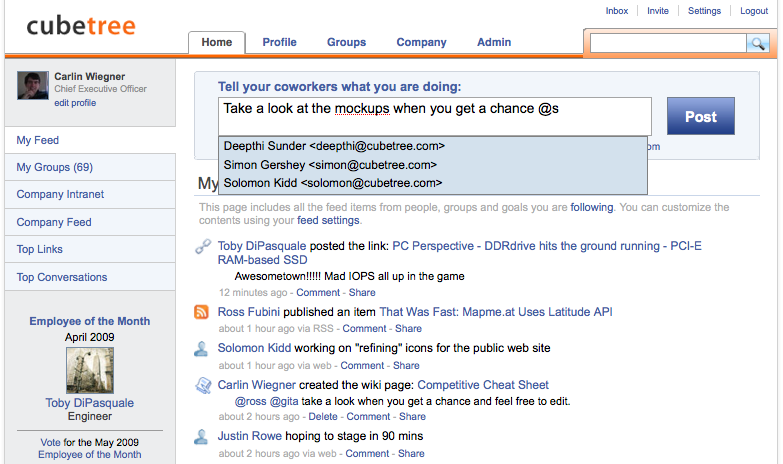
Task: Click the person icon beside Solomon Kidd's update
Action: [x=202, y=349]
